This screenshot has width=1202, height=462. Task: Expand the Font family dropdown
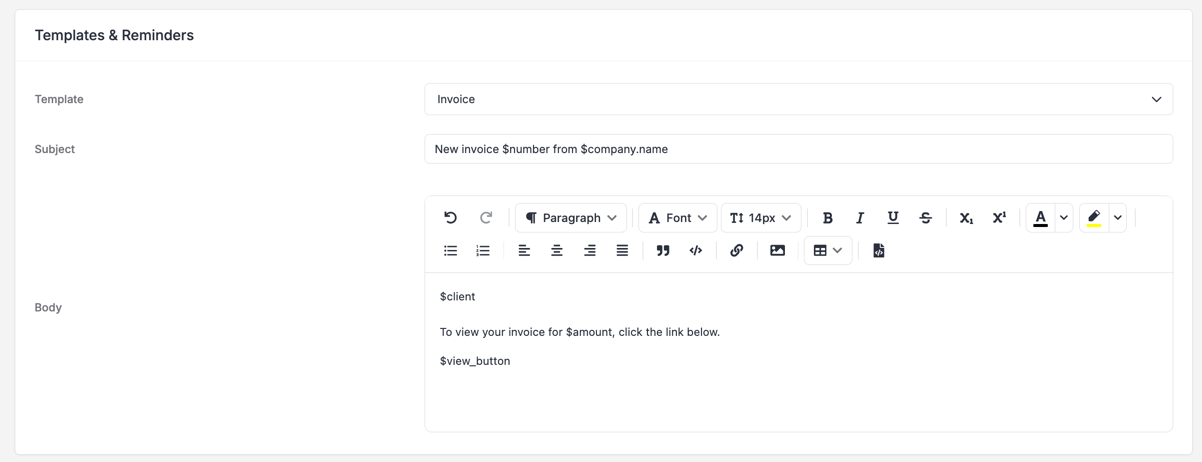tap(678, 218)
